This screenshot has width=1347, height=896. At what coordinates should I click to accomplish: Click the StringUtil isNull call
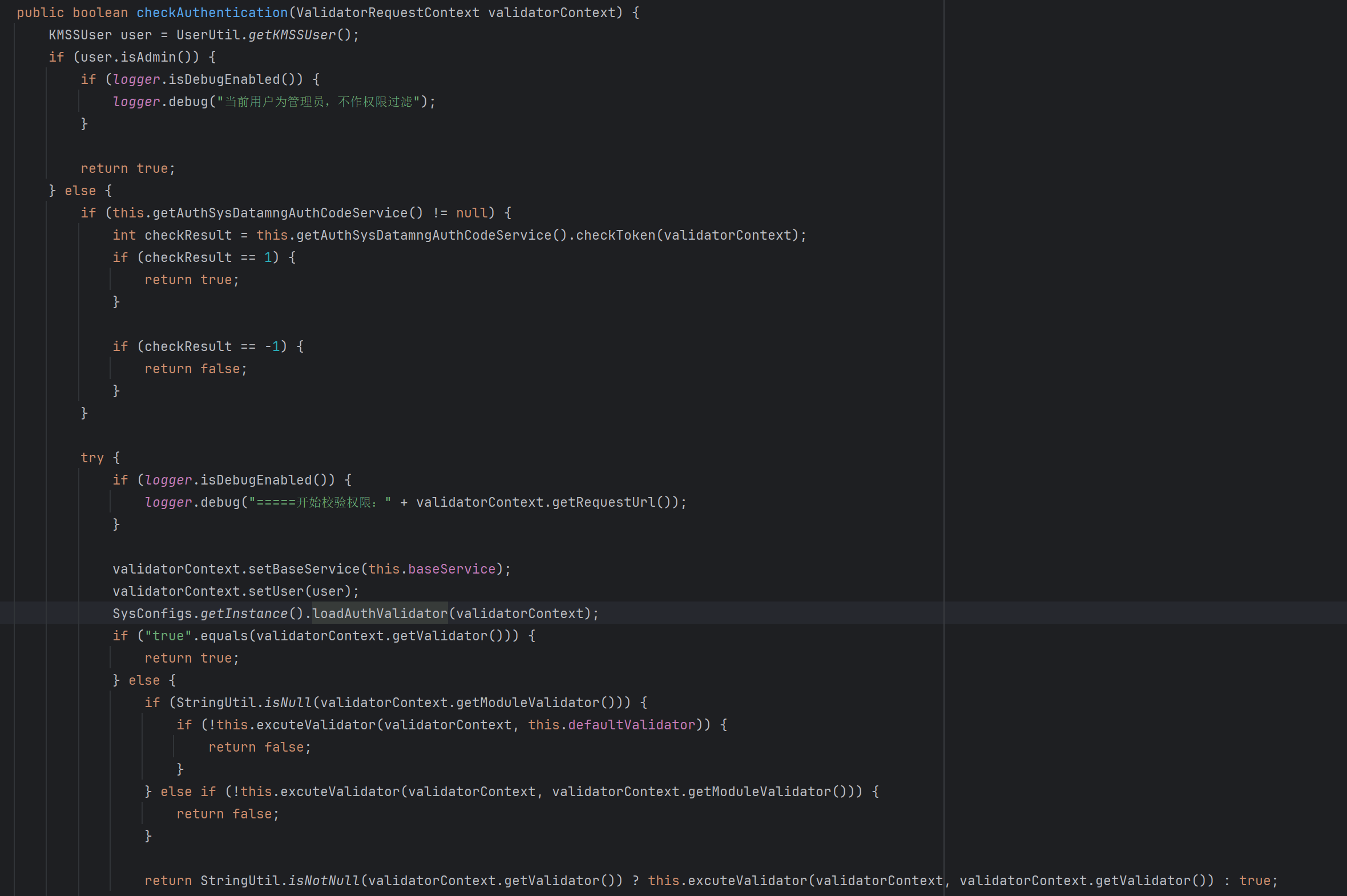pos(288,703)
